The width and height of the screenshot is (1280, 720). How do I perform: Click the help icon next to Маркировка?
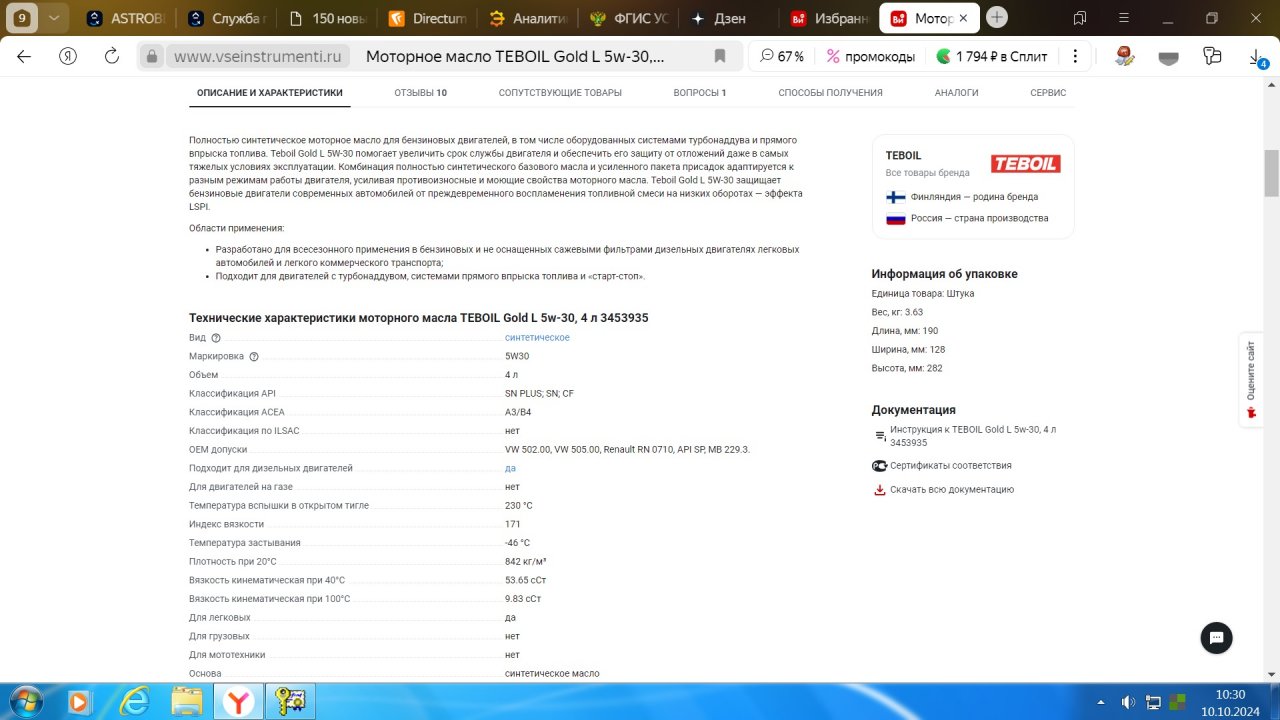[253, 357]
